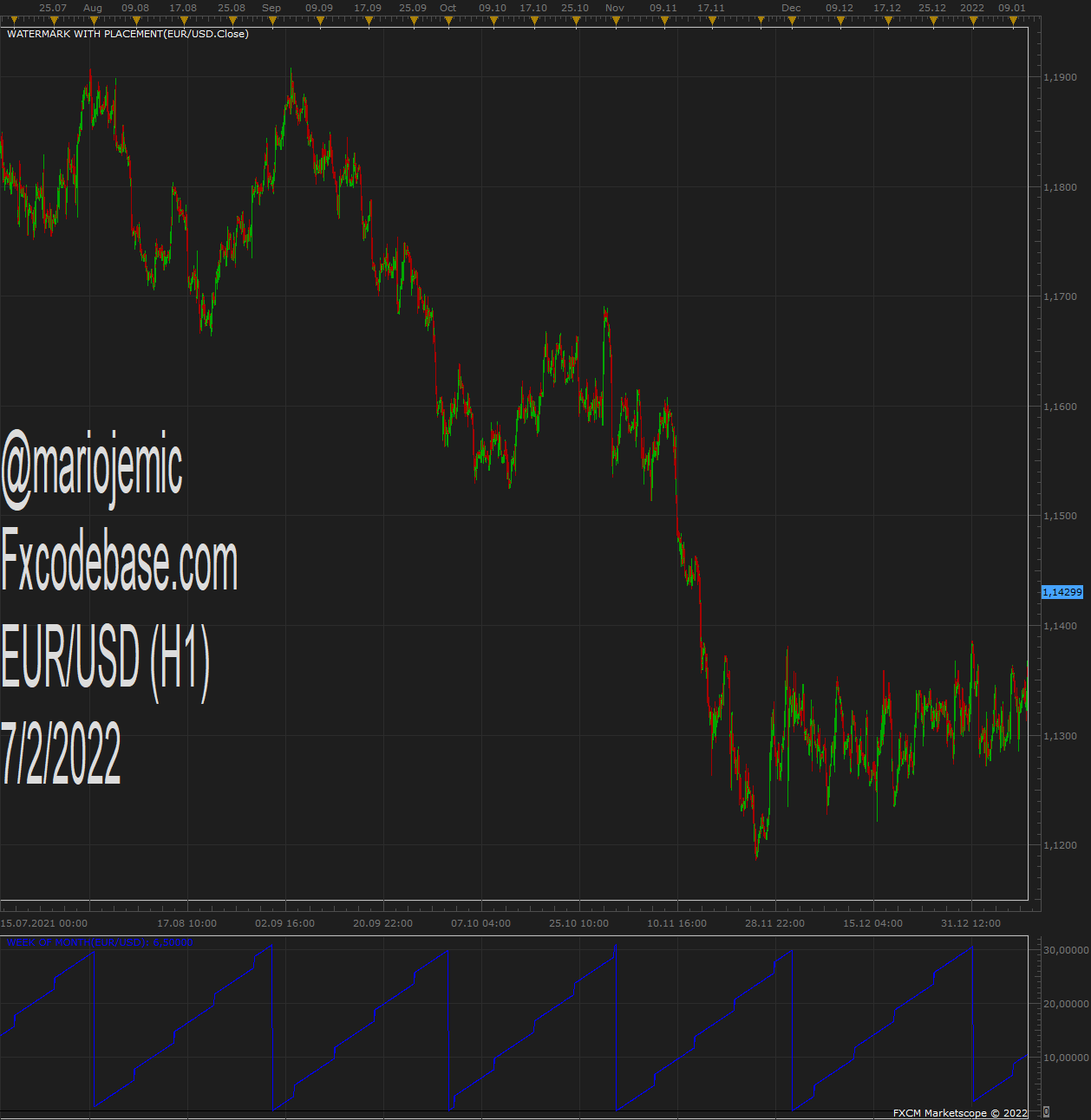Viewport: 1091px width, 1120px height.
Task: Select the 28.11 22:00 time label
Action: coord(774,923)
